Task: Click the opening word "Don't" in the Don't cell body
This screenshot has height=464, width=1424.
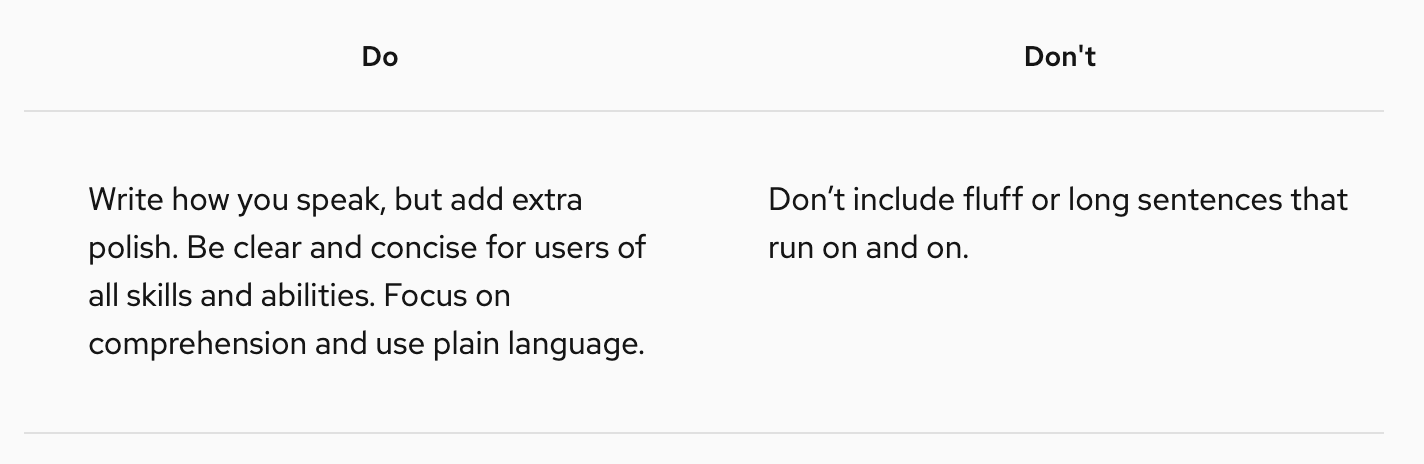Action: (806, 200)
